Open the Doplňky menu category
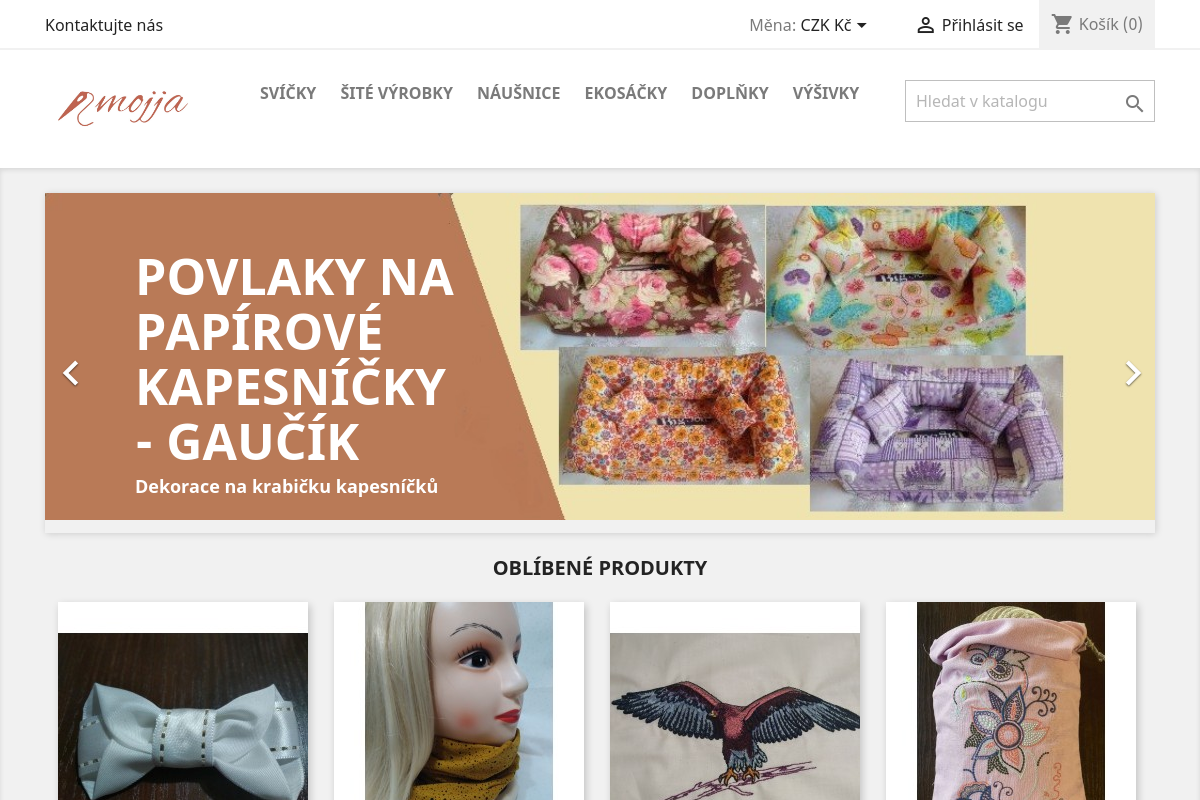 pyautogui.click(x=730, y=93)
